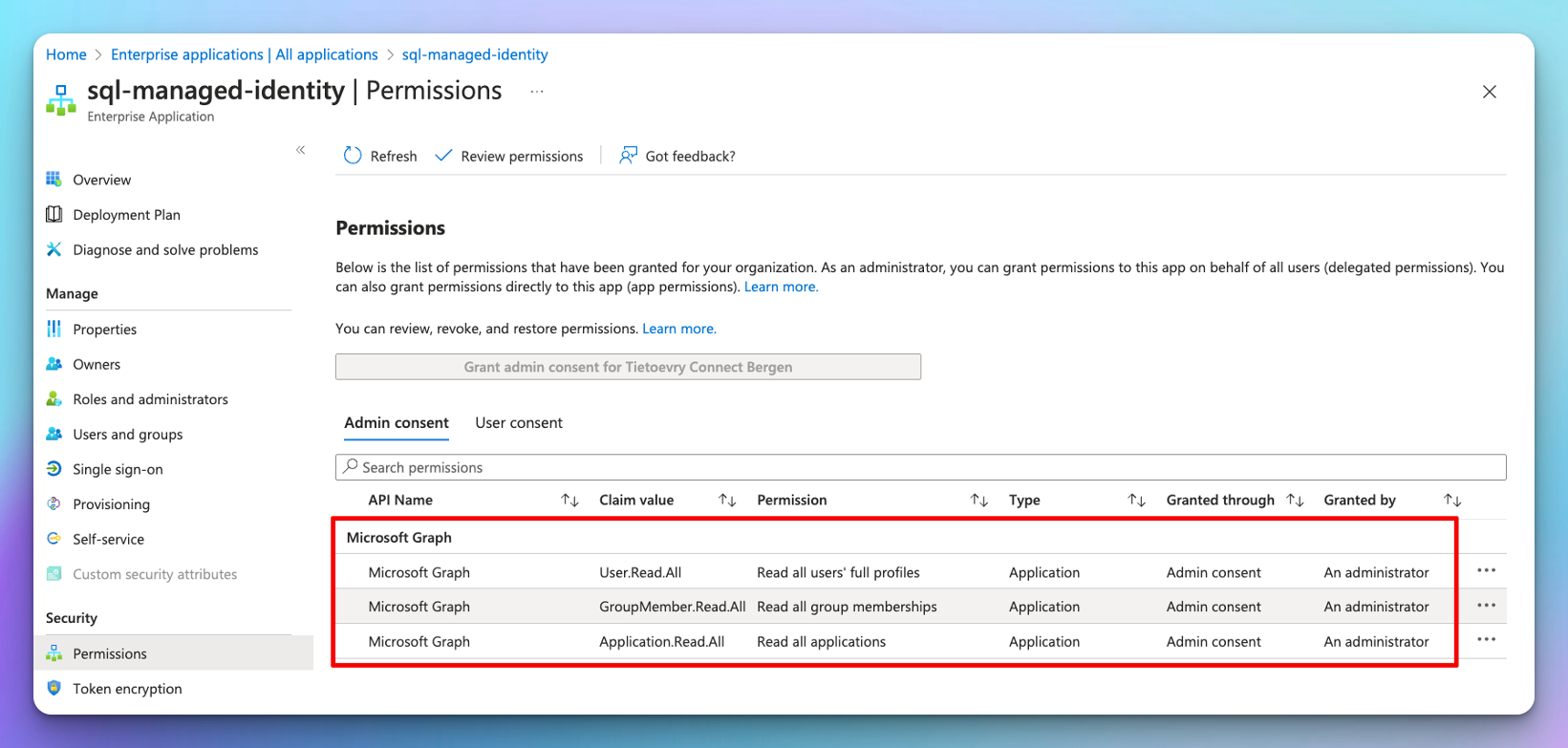Image resolution: width=1568 pixels, height=748 pixels.
Task: Sort by Permission column arrows
Action: click(979, 500)
